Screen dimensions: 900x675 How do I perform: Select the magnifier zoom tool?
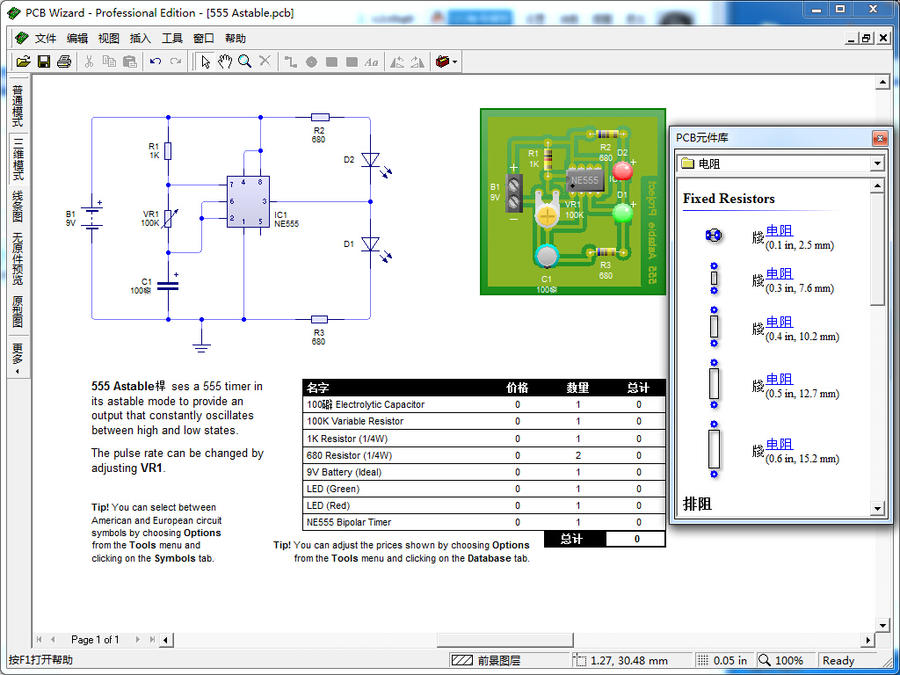[x=245, y=62]
